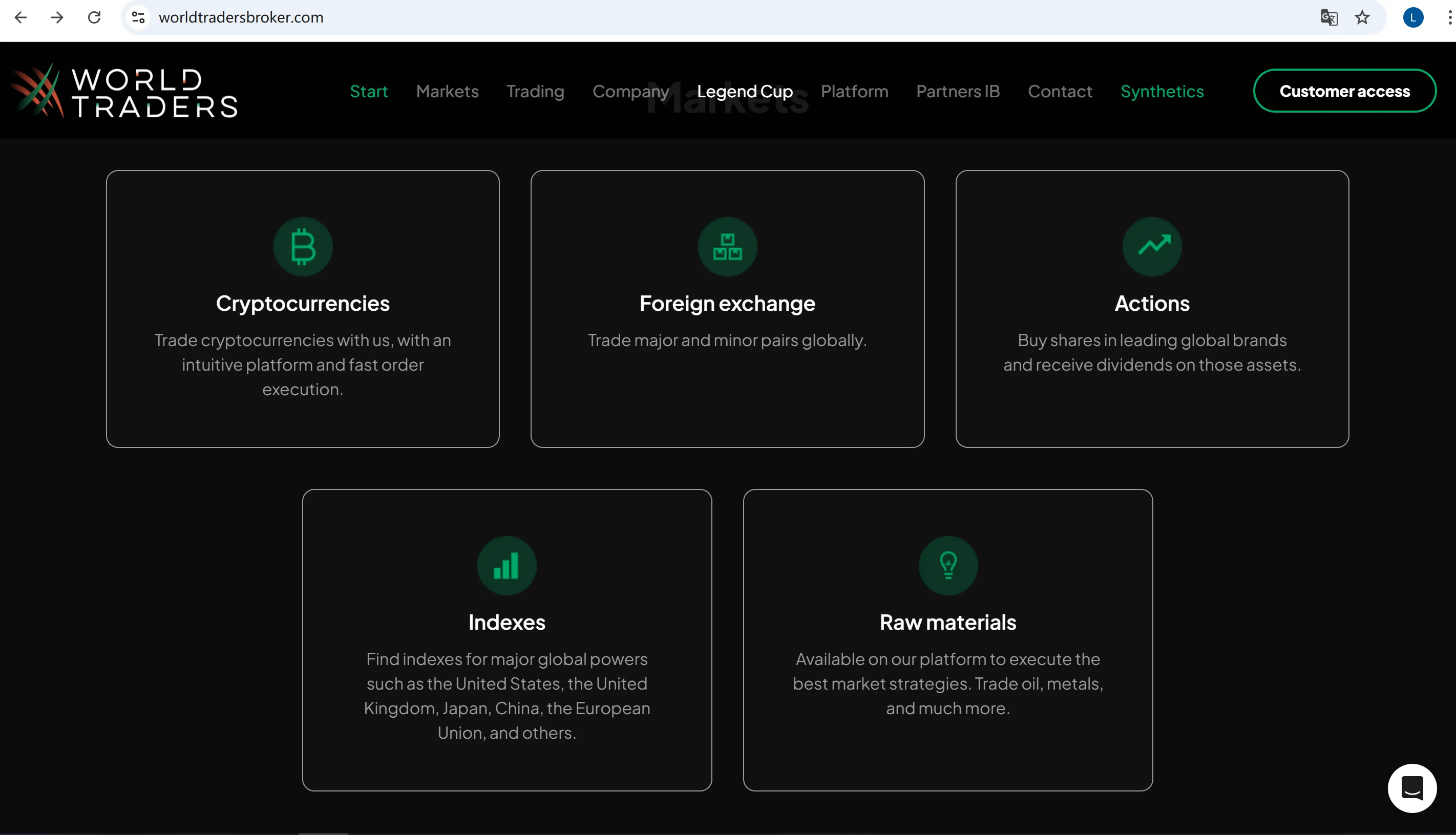Open the Markets menu
1456x835 pixels.
(x=447, y=91)
